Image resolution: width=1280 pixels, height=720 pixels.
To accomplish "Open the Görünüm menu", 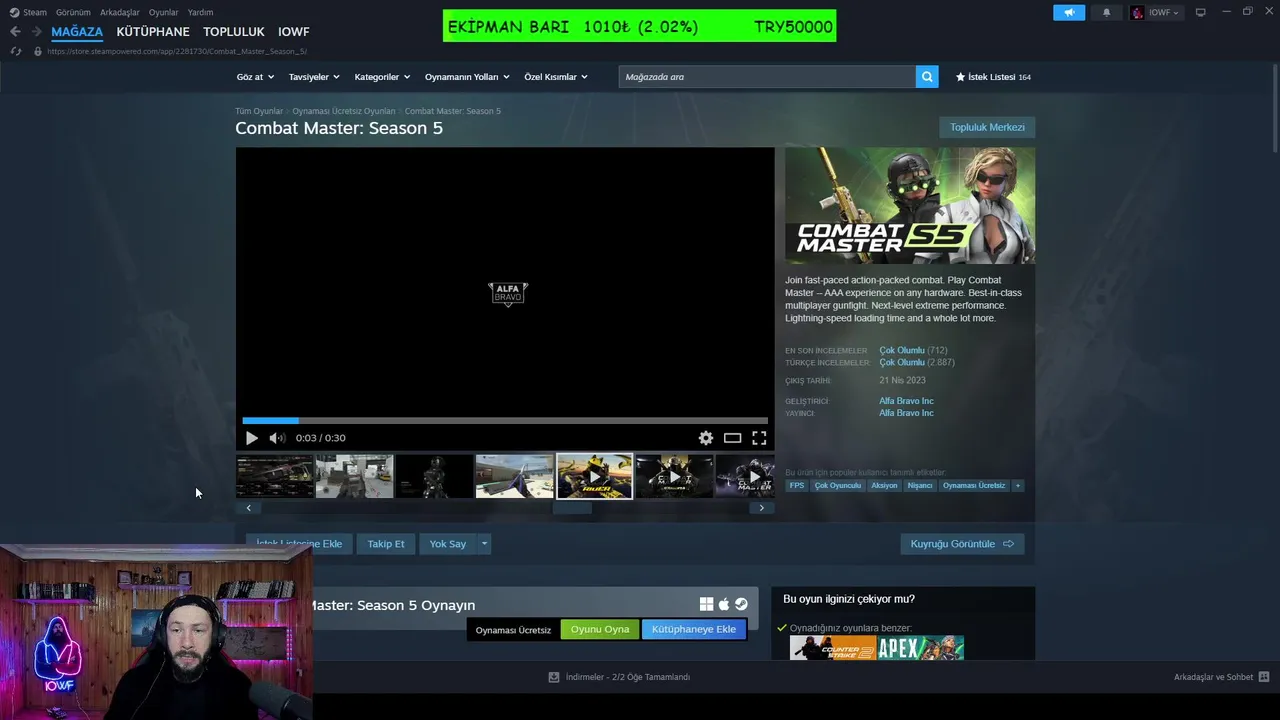I will click(73, 12).
